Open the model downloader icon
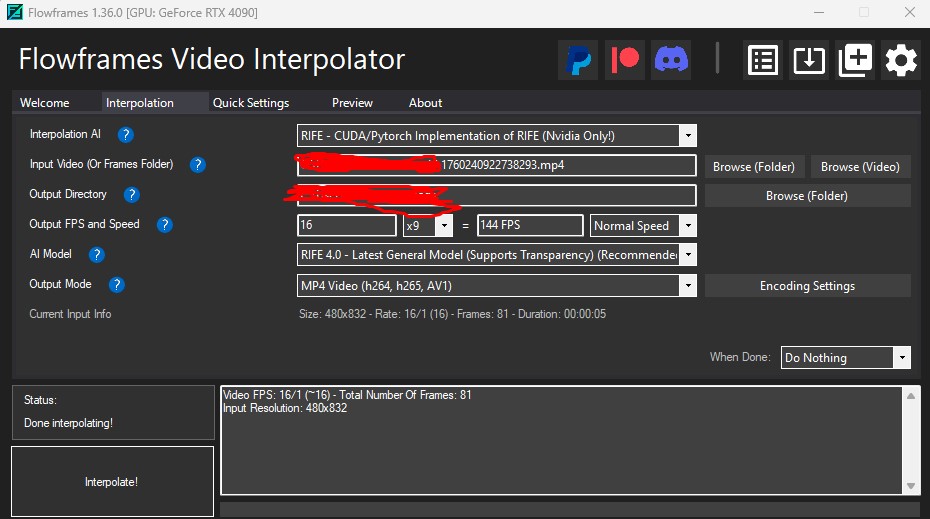 (809, 60)
